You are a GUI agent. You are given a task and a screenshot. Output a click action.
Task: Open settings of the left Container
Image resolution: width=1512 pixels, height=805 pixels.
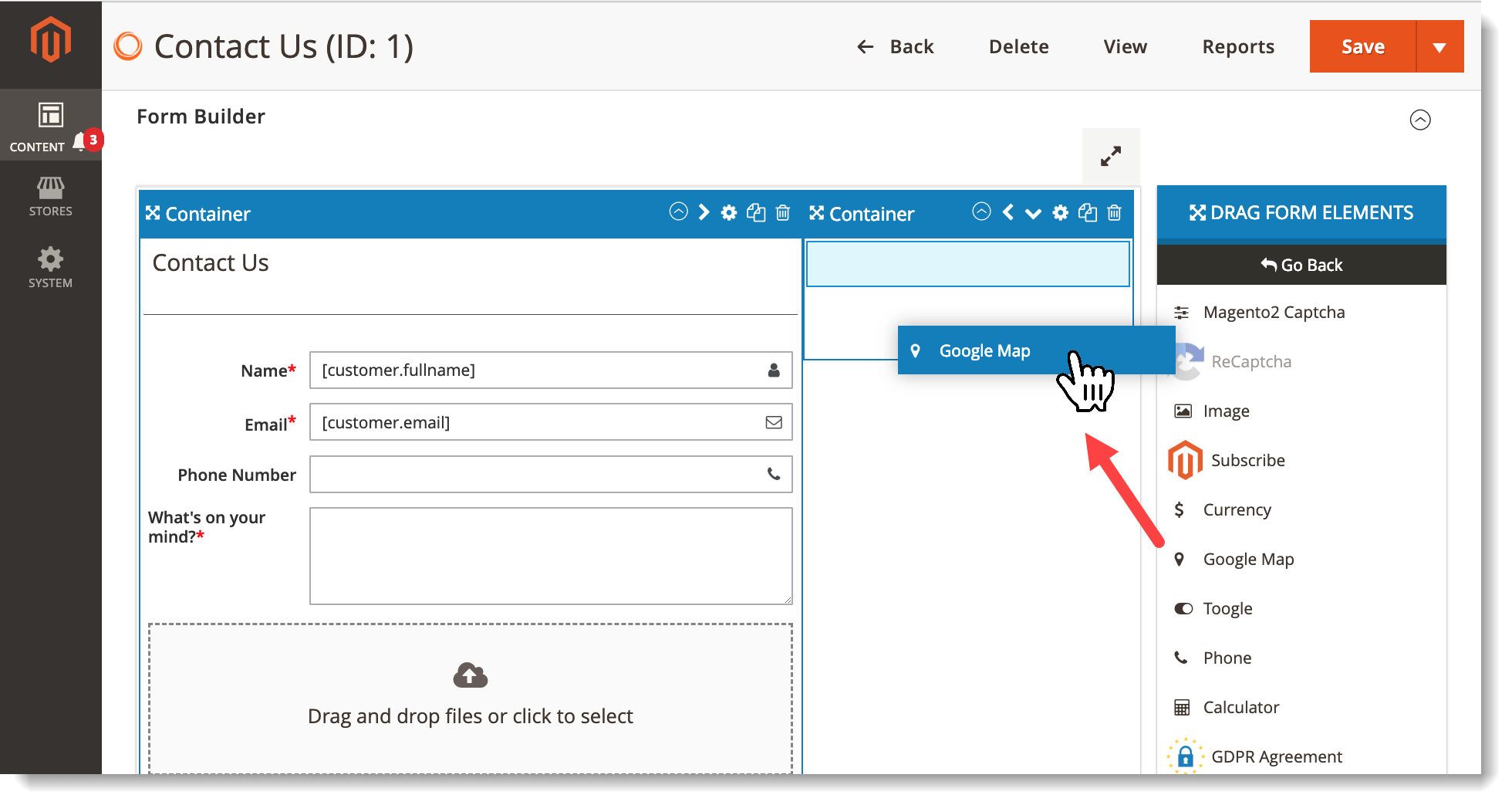tap(729, 213)
